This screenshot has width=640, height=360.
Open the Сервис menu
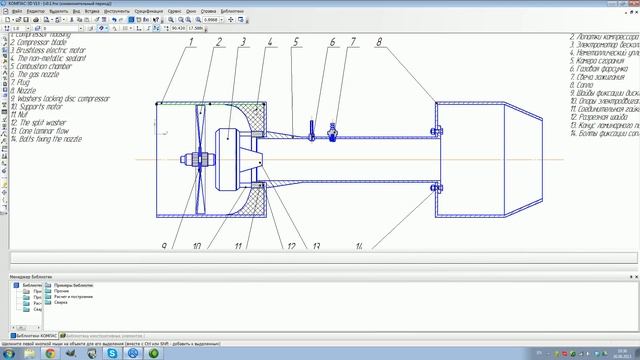[174, 11]
